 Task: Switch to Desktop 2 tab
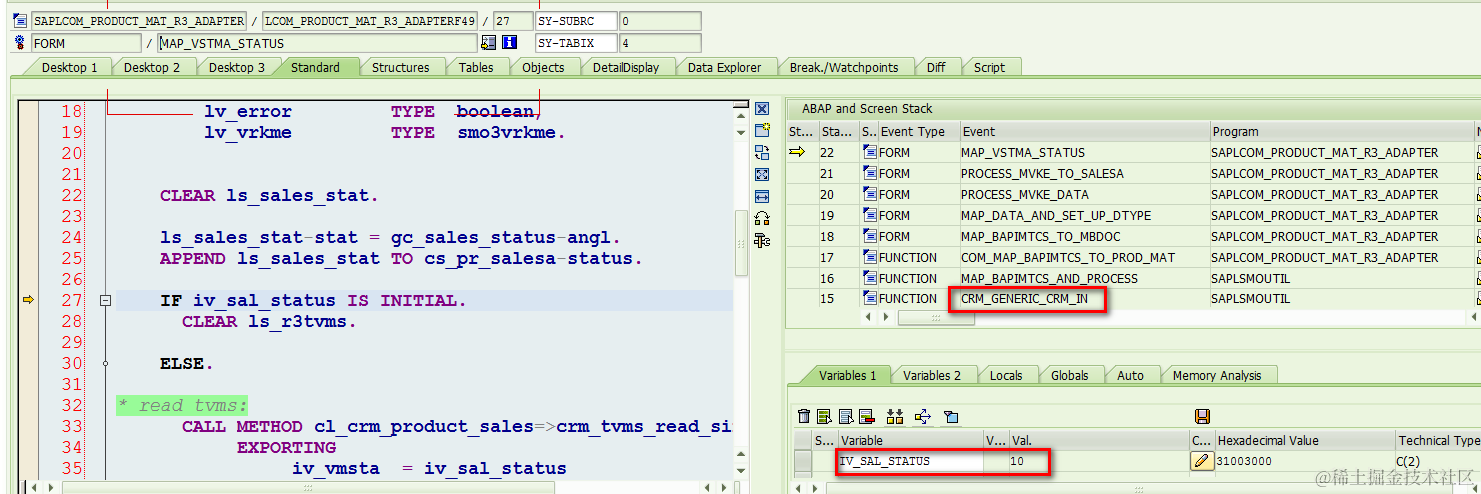coord(152,67)
